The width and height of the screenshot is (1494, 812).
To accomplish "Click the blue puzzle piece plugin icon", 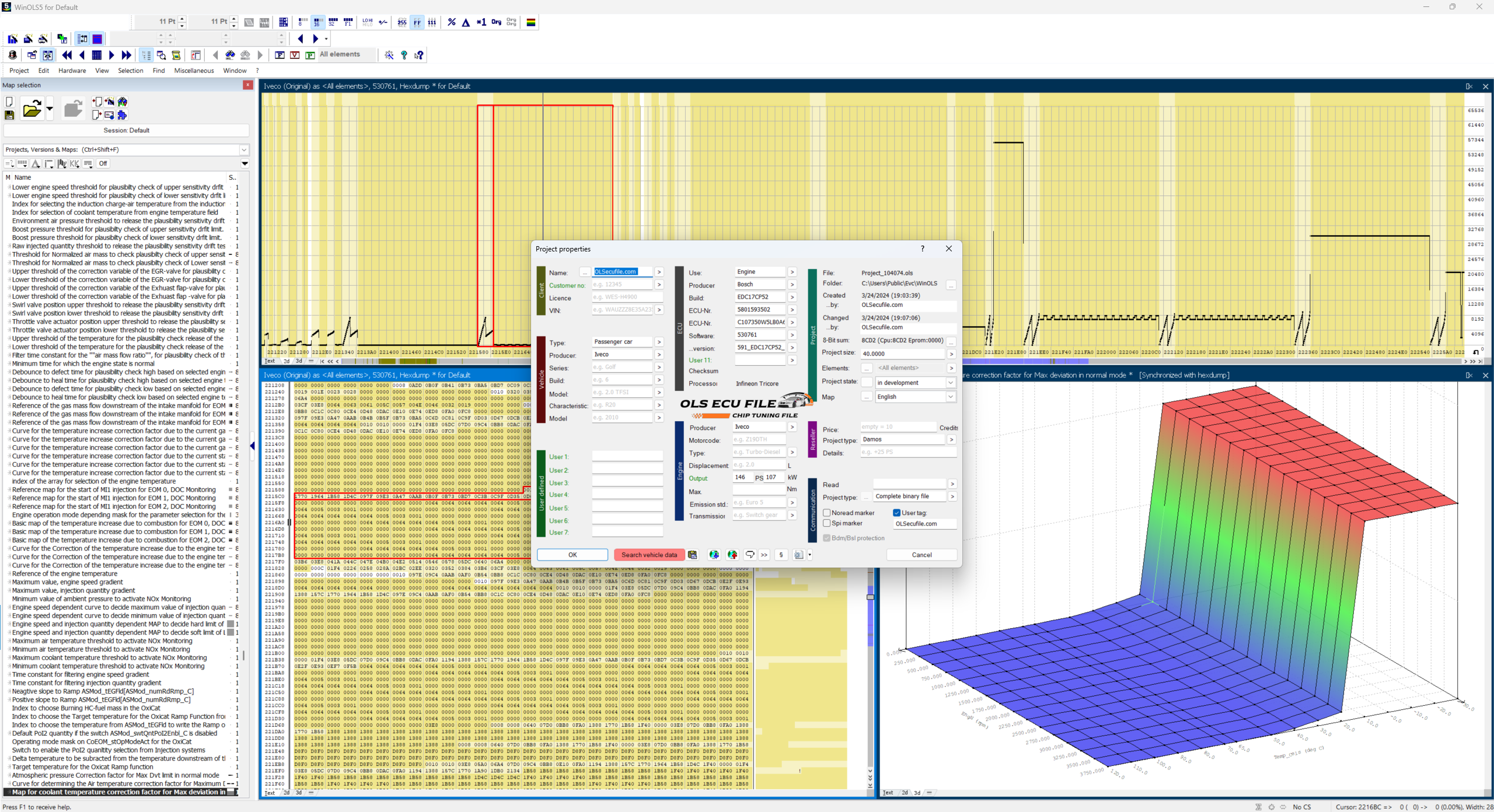I will pyautogui.click(x=122, y=115).
